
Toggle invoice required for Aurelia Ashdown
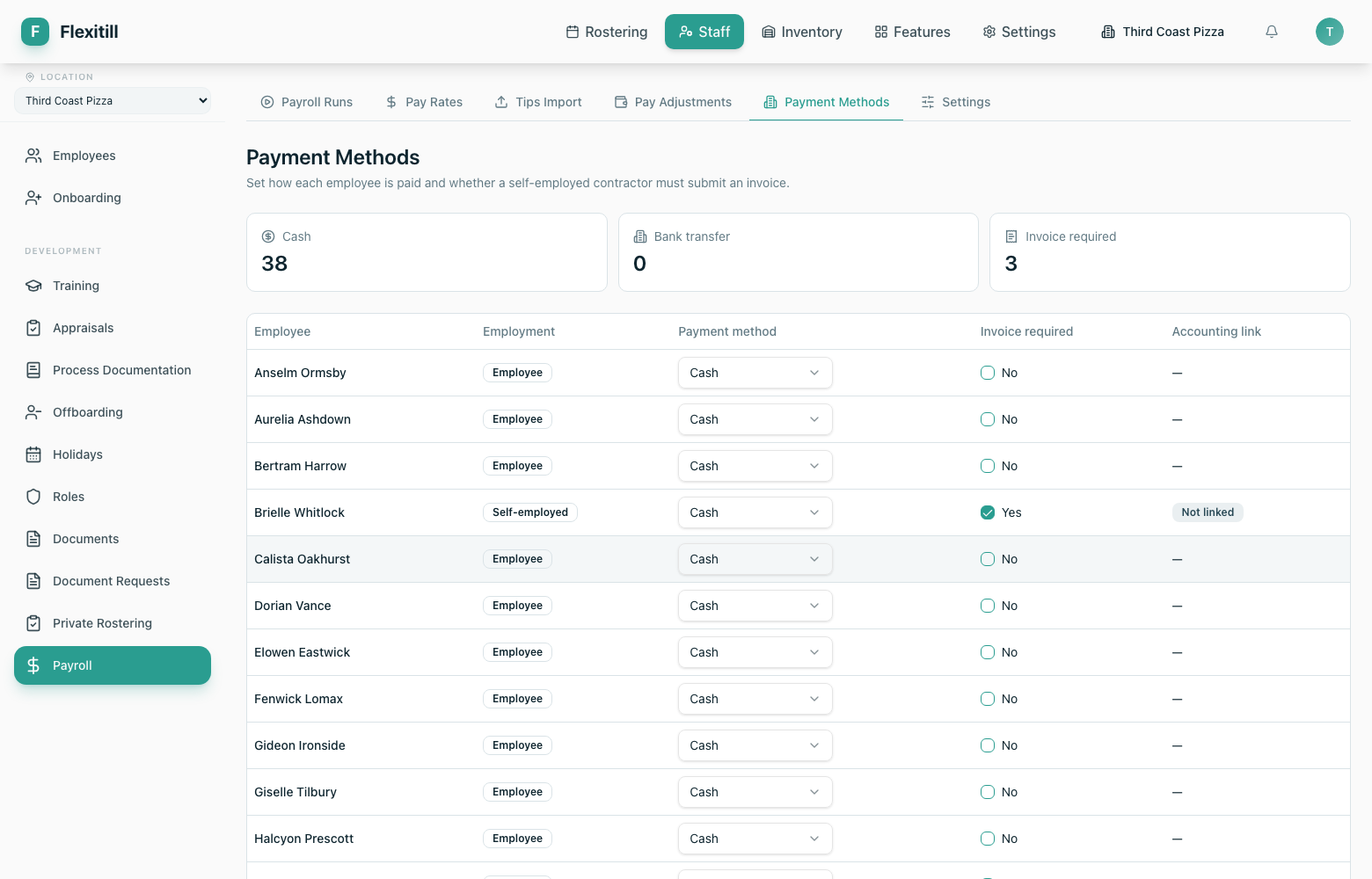(x=988, y=419)
